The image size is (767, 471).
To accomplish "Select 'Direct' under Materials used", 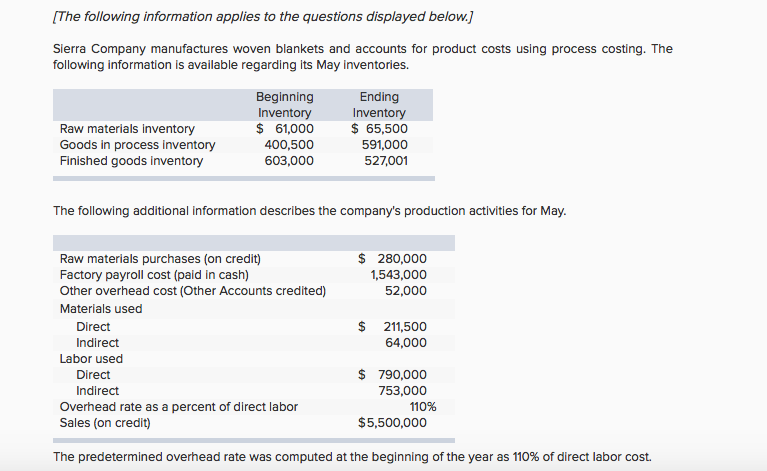I will pyautogui.click(x=93, y=327).
